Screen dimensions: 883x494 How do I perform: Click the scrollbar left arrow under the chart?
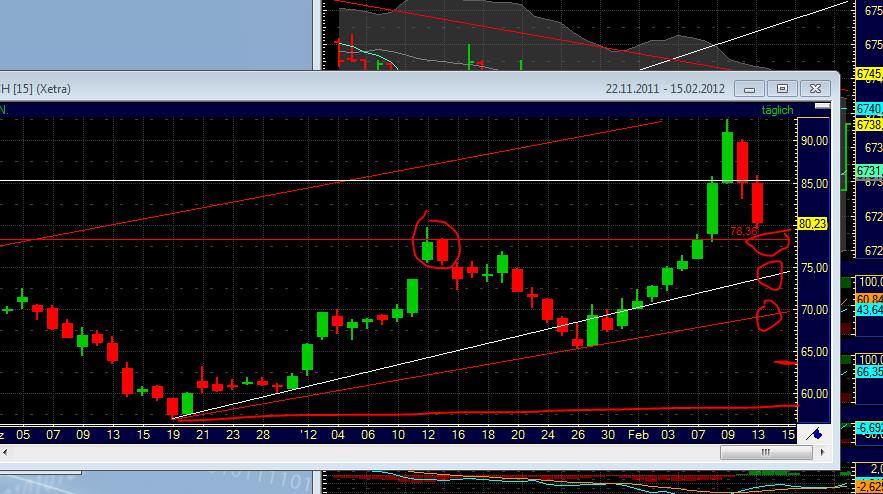click(x=5, y=452)
